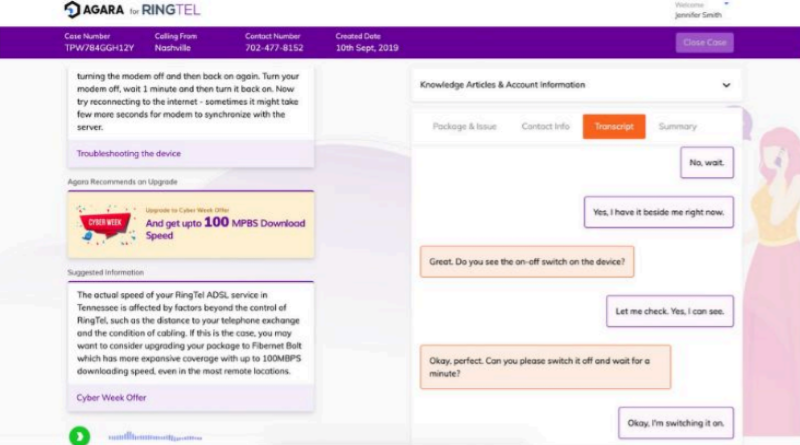Switch to Package & Issue tab
This screenshot has height=445, width=800.
point(464,127)
